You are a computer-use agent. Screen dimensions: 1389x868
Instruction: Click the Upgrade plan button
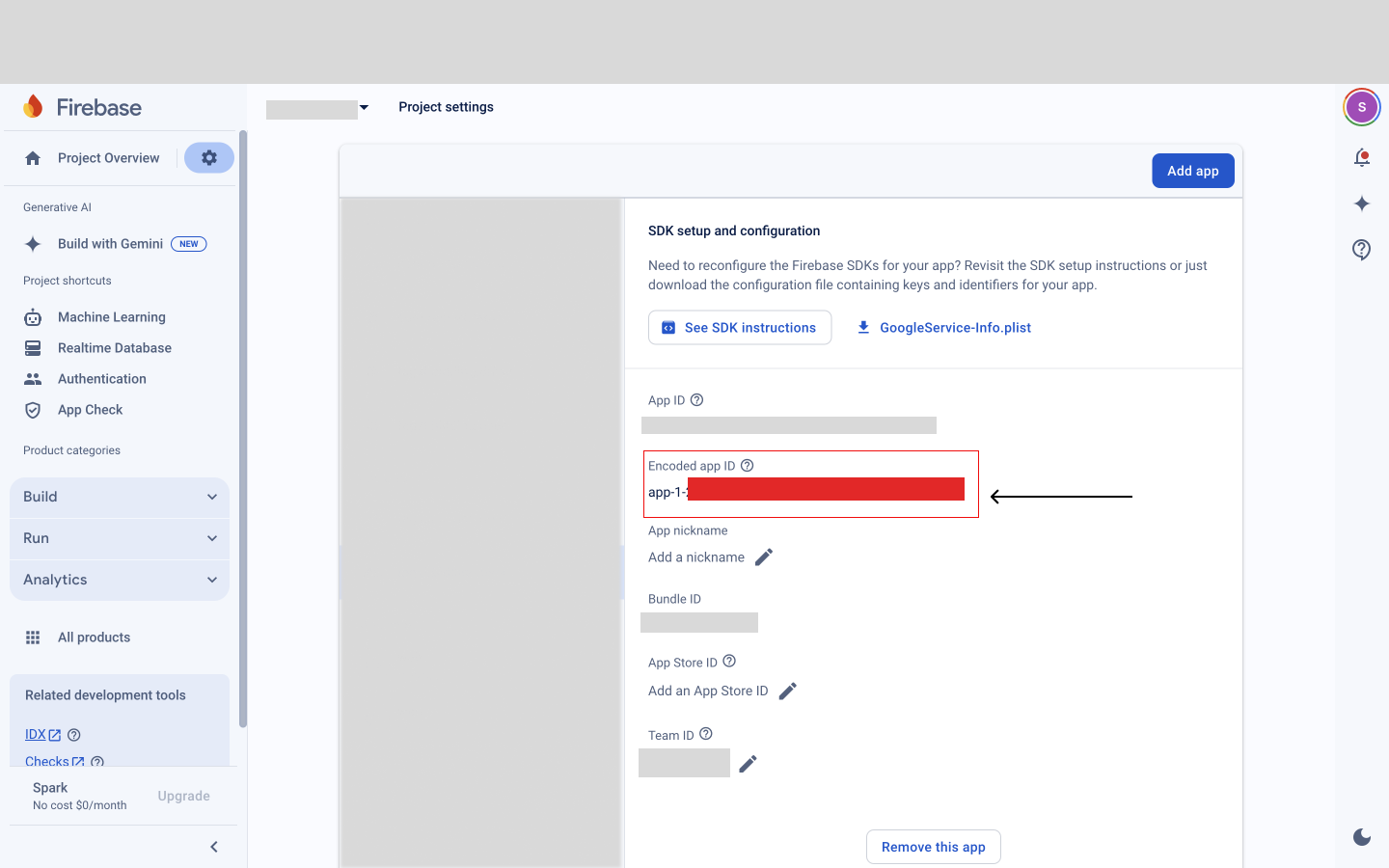coord(184,796)
